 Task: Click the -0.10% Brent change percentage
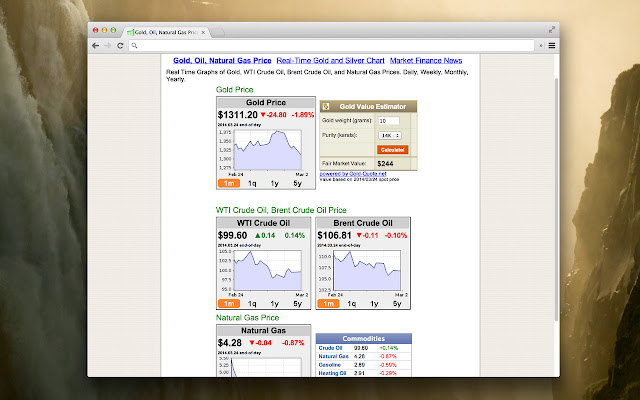pos(396,236)
